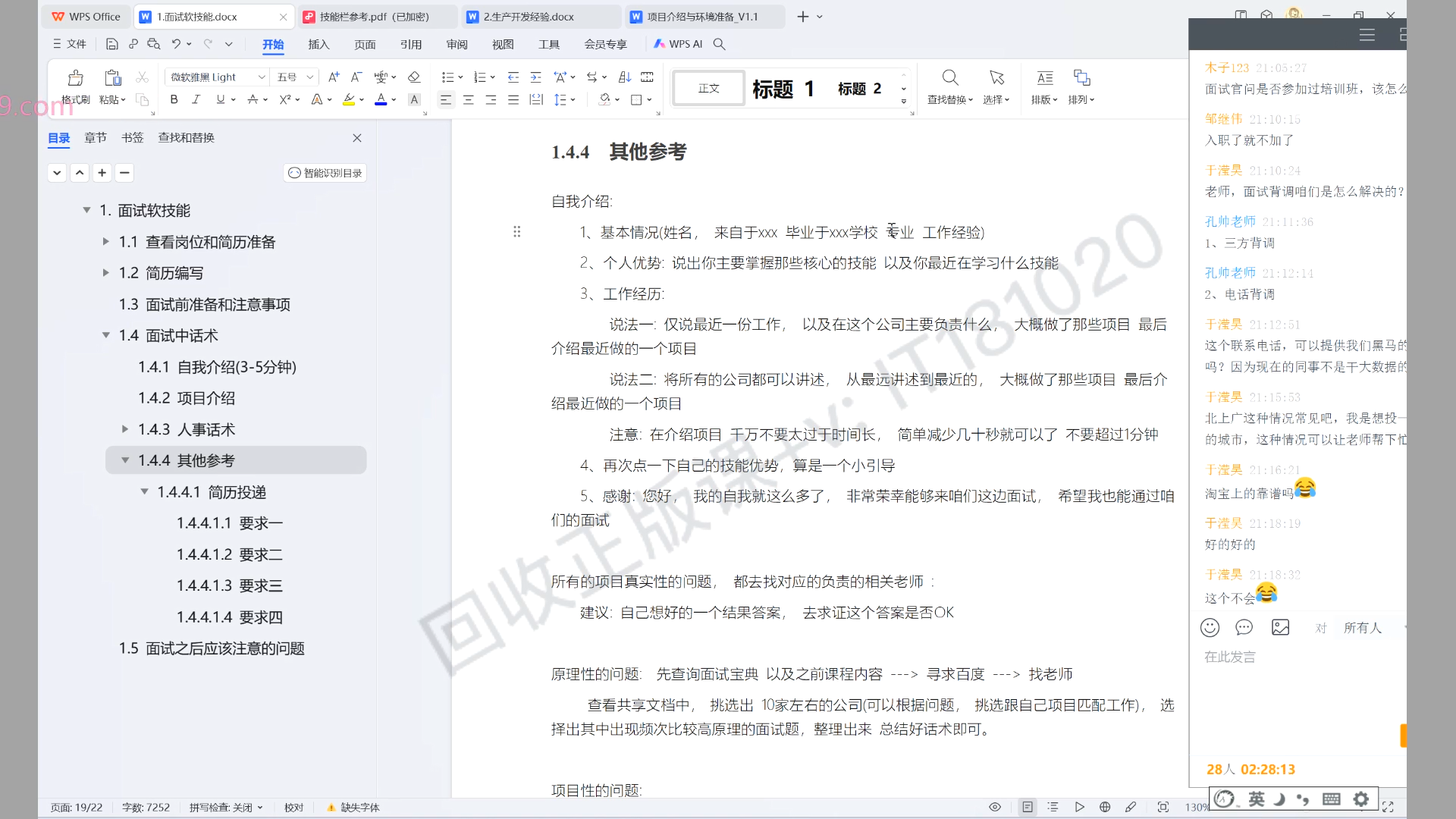Screen dimensions: 1456x819
Task: Click the 智能识别目录 button
Action: click(x=325, y=173)
